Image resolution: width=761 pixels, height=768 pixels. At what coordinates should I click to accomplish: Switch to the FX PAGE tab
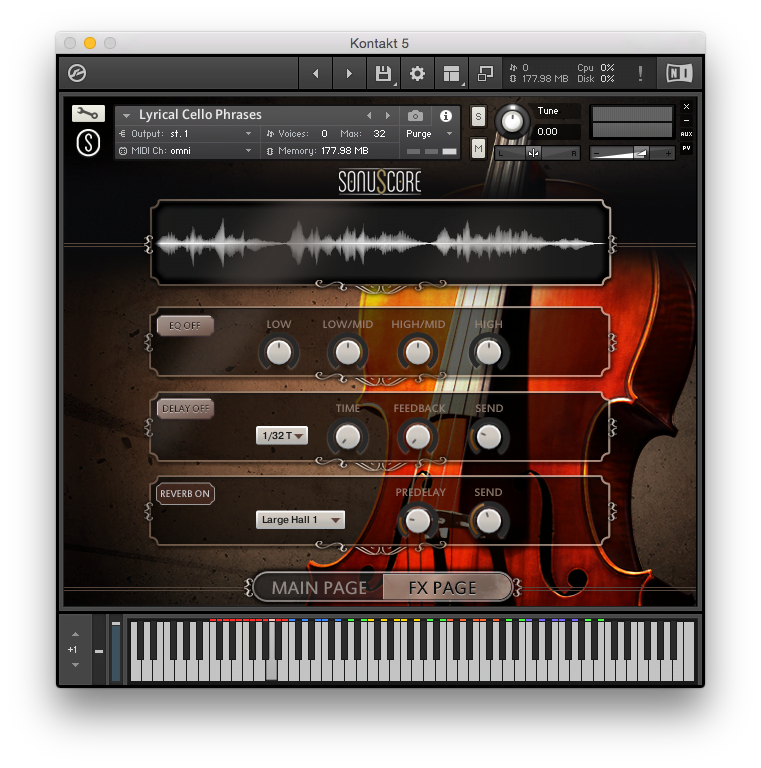click(446, 587)
